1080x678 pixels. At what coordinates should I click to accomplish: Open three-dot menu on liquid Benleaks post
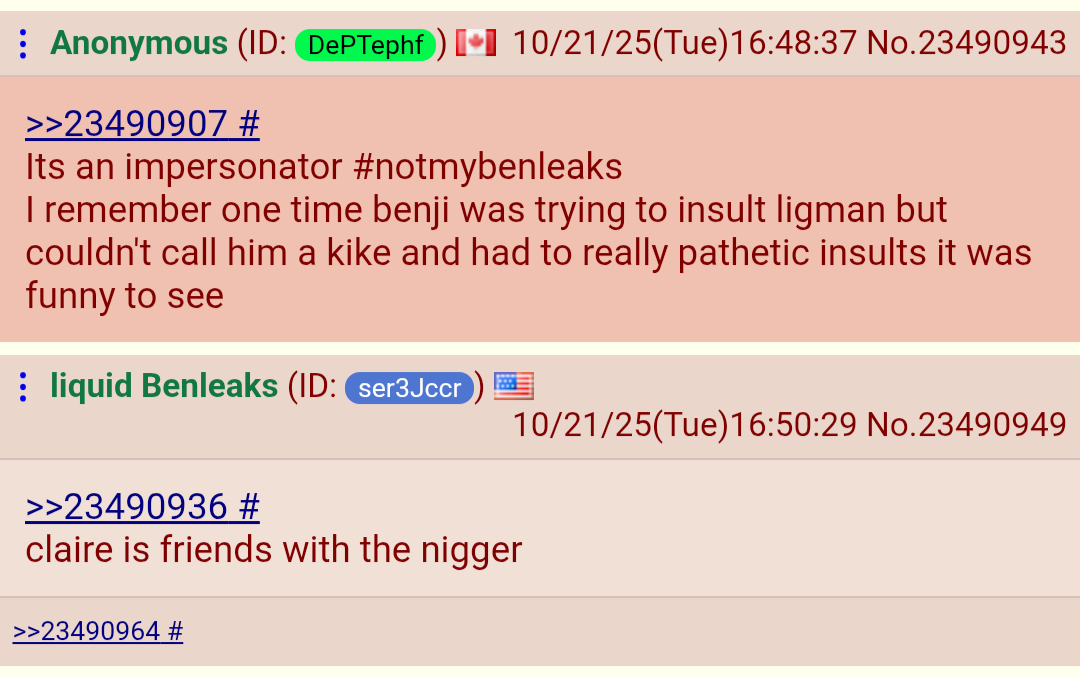[23, 387]
